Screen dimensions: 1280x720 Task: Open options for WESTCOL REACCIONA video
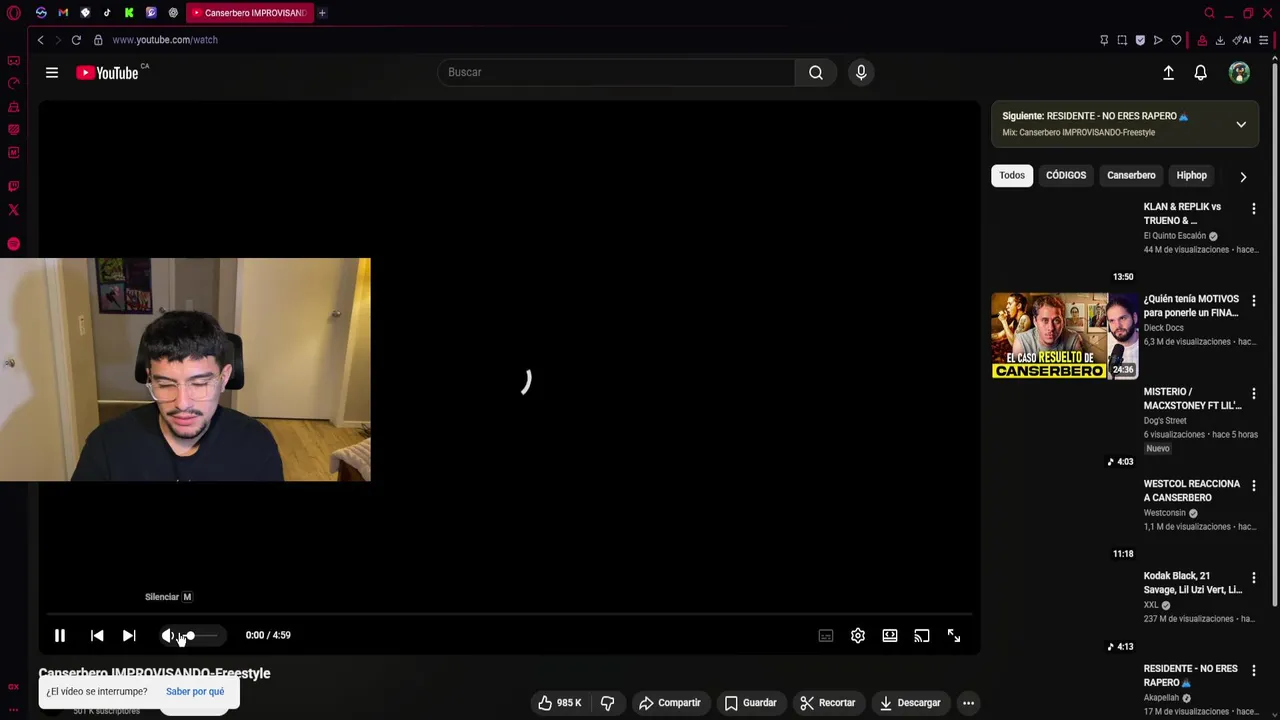click(x=1254, y=485)
